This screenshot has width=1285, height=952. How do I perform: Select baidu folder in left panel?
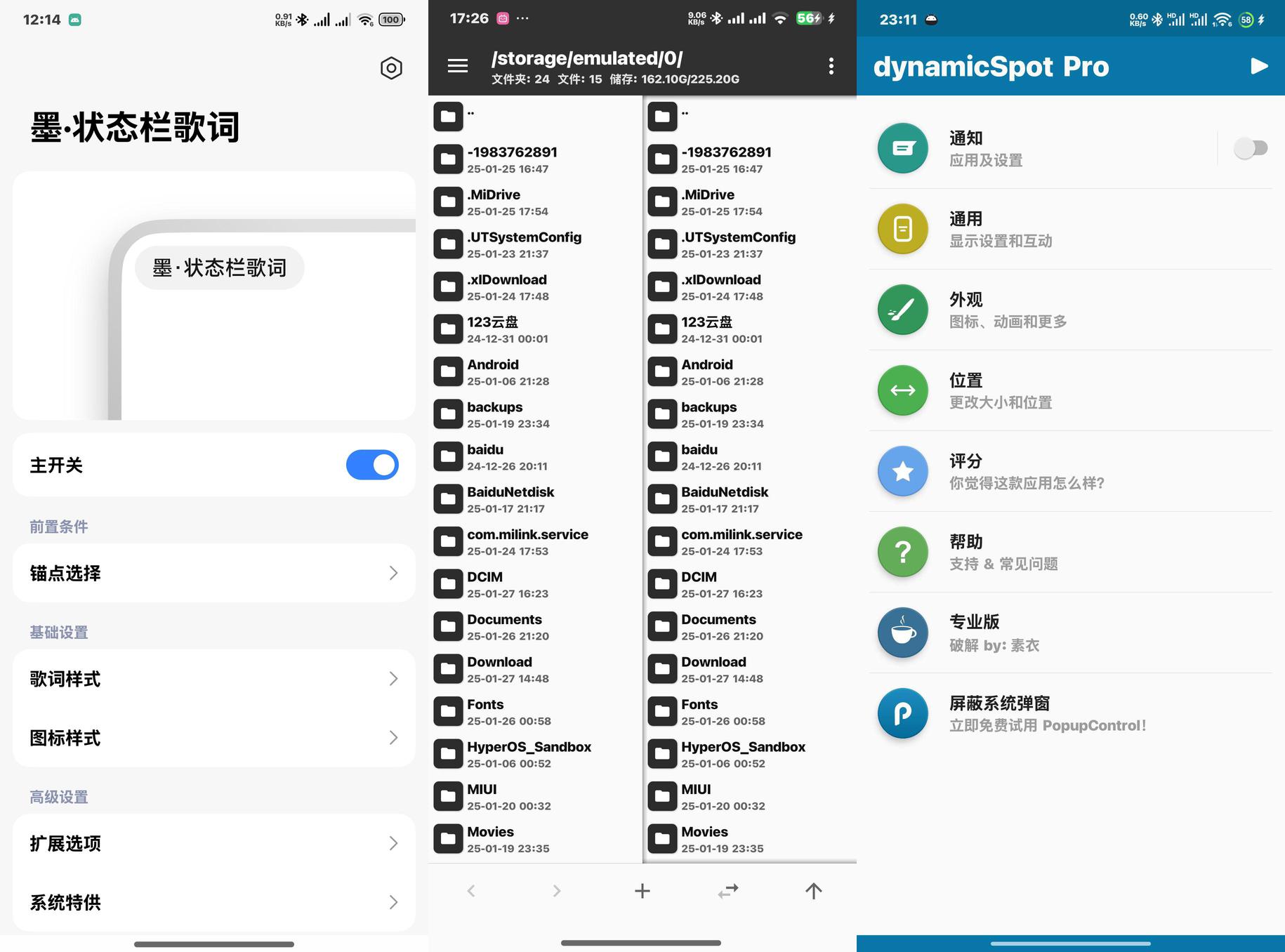coord(535,456)
